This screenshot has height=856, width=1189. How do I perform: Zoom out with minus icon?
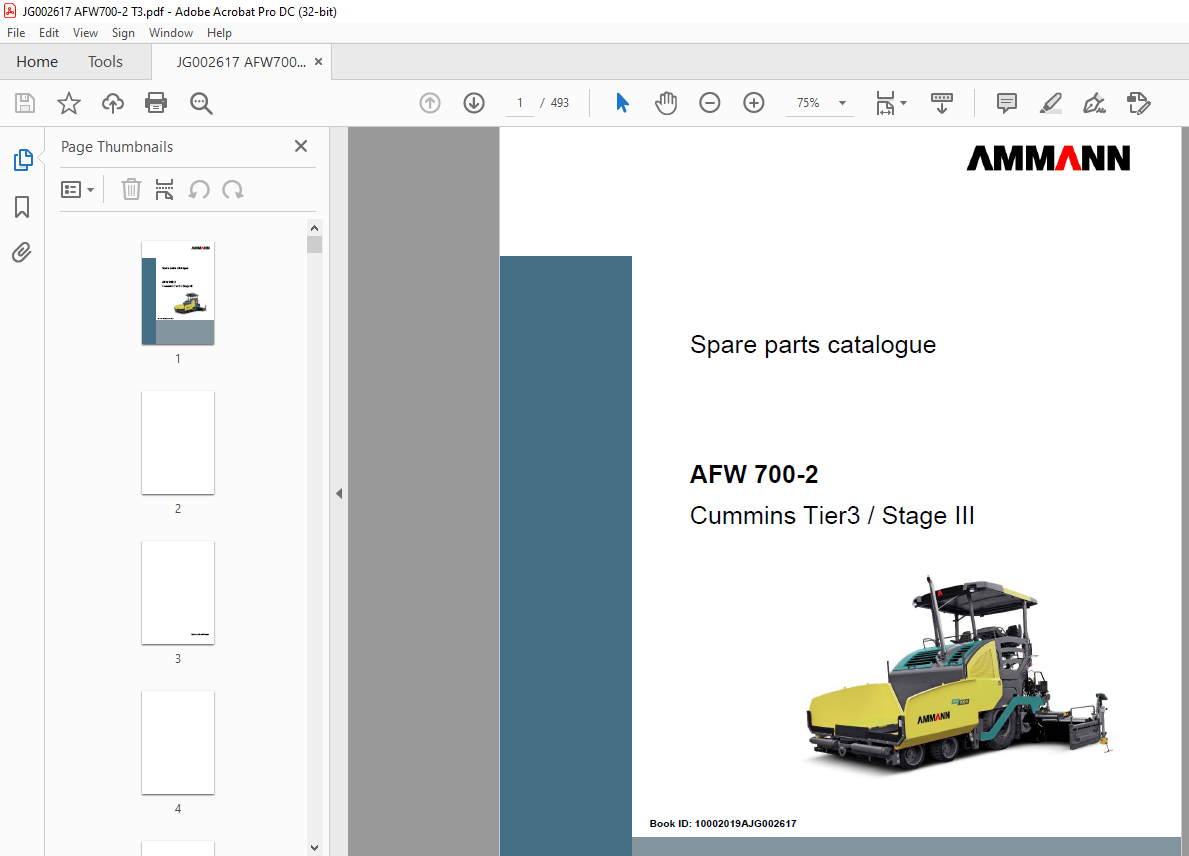tap(710, 103)
